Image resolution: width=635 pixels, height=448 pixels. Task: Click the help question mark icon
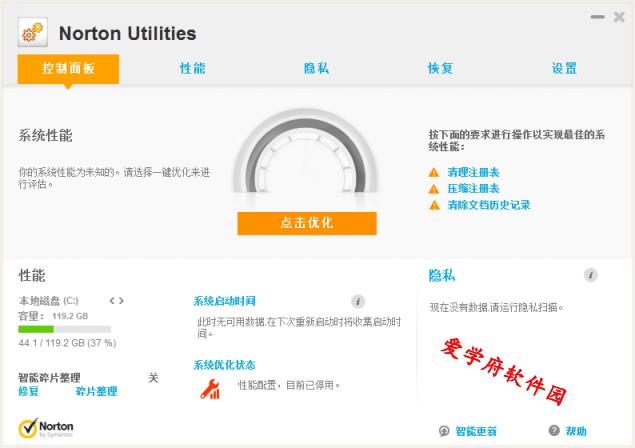pyautogui.click(x=554, y=431)
